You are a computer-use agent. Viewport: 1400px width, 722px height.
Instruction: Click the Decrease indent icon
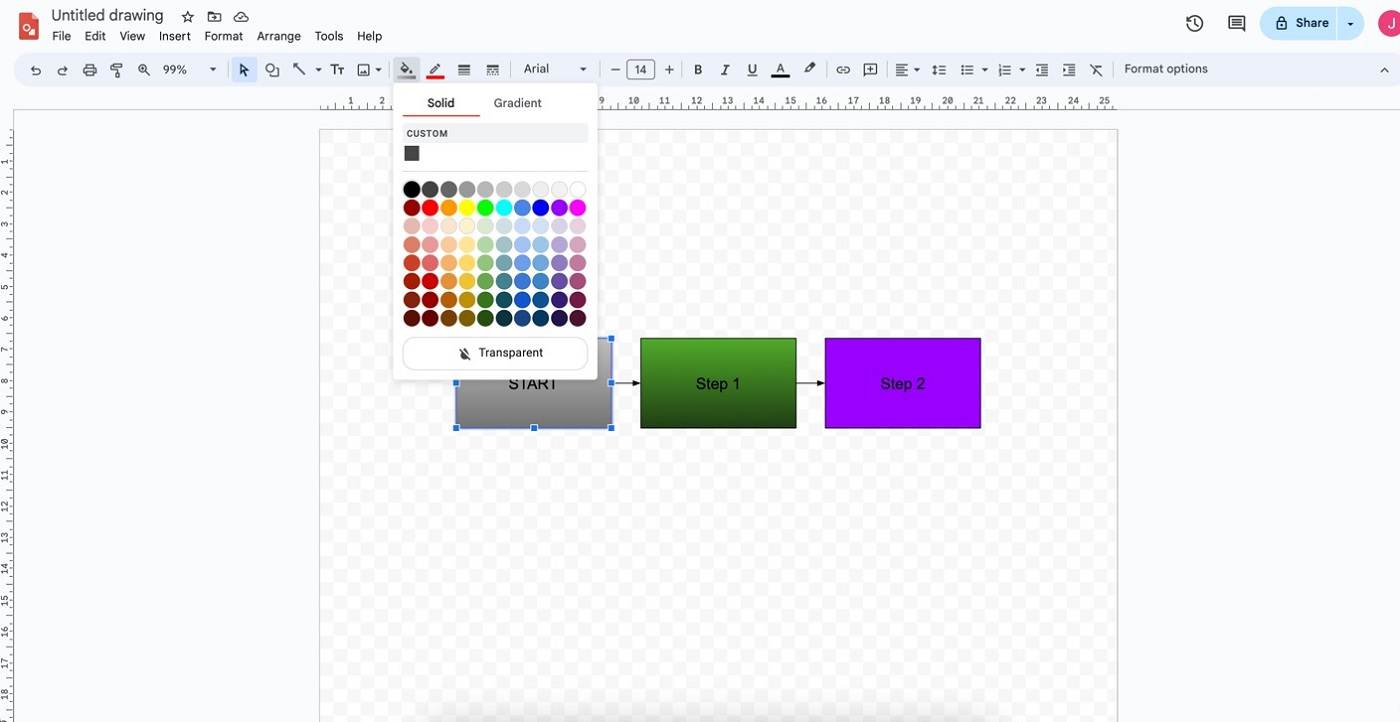click(x=1042, y=70)
